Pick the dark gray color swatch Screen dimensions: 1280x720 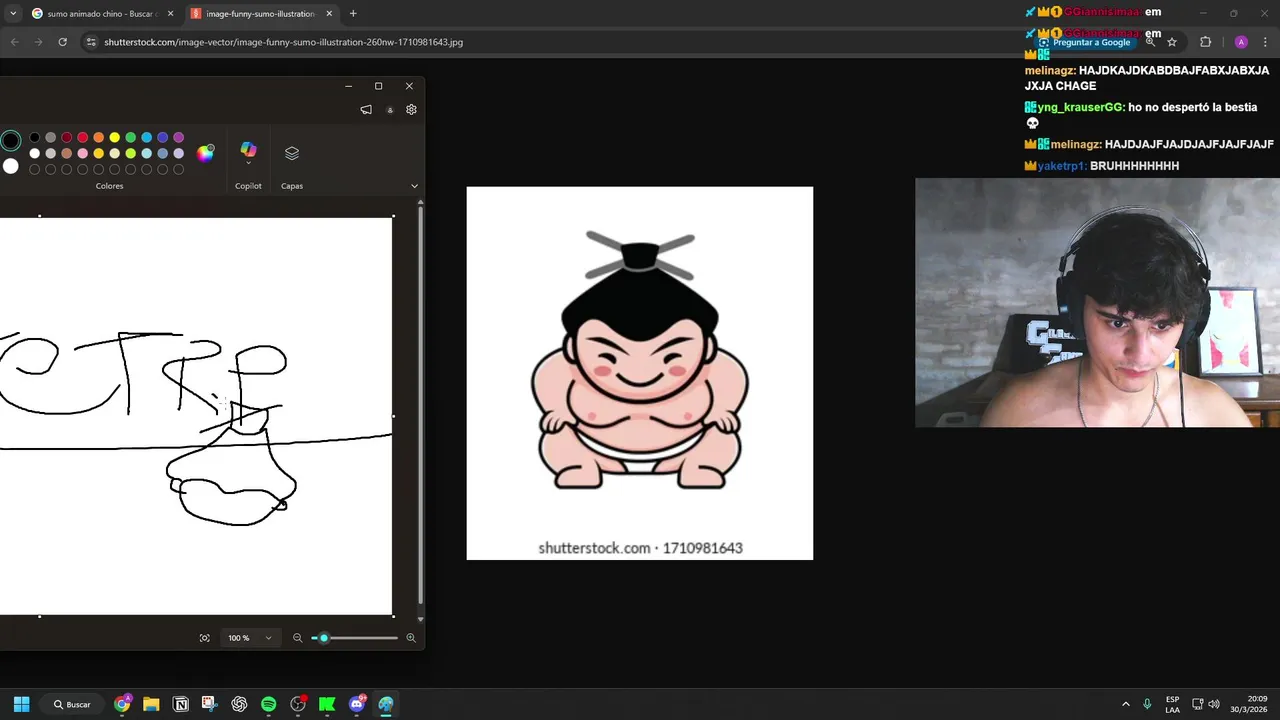(51, 138)
